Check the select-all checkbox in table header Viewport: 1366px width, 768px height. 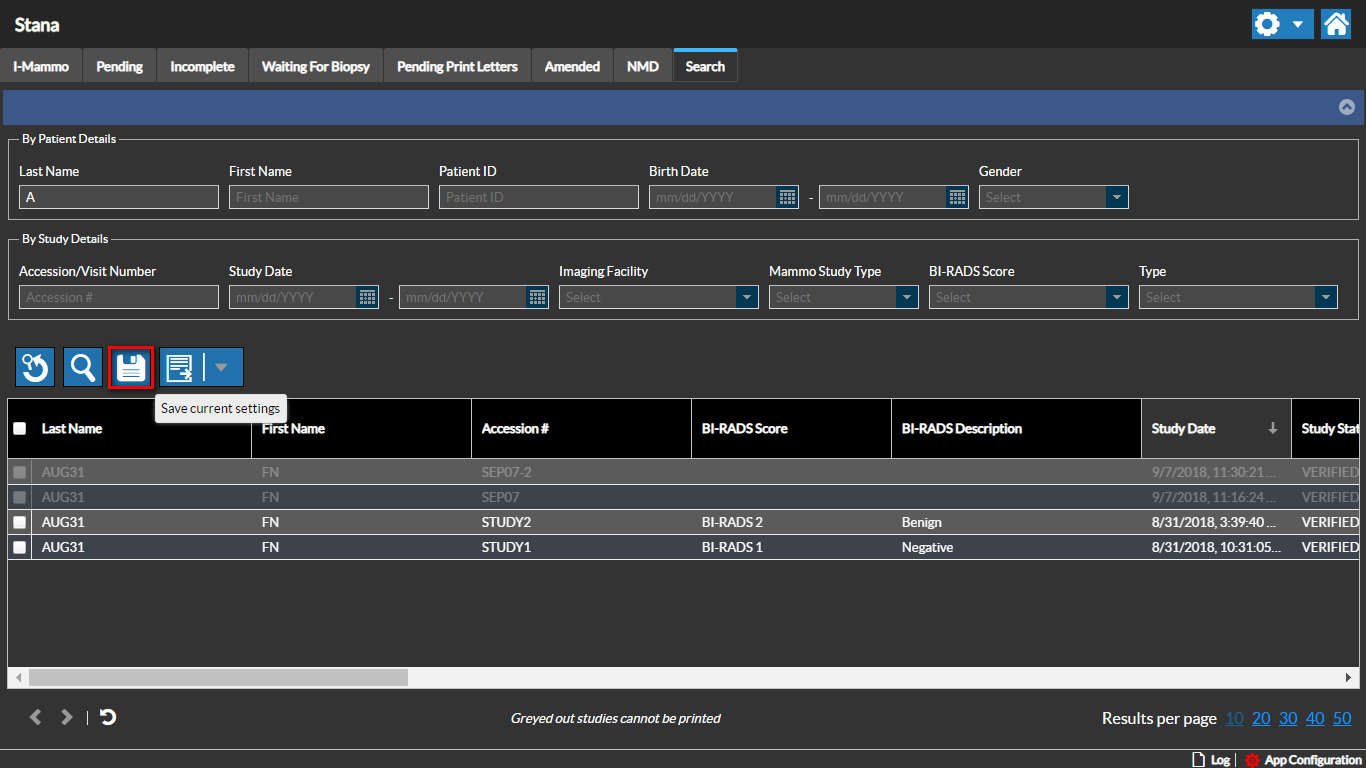(x=20, y=429)
